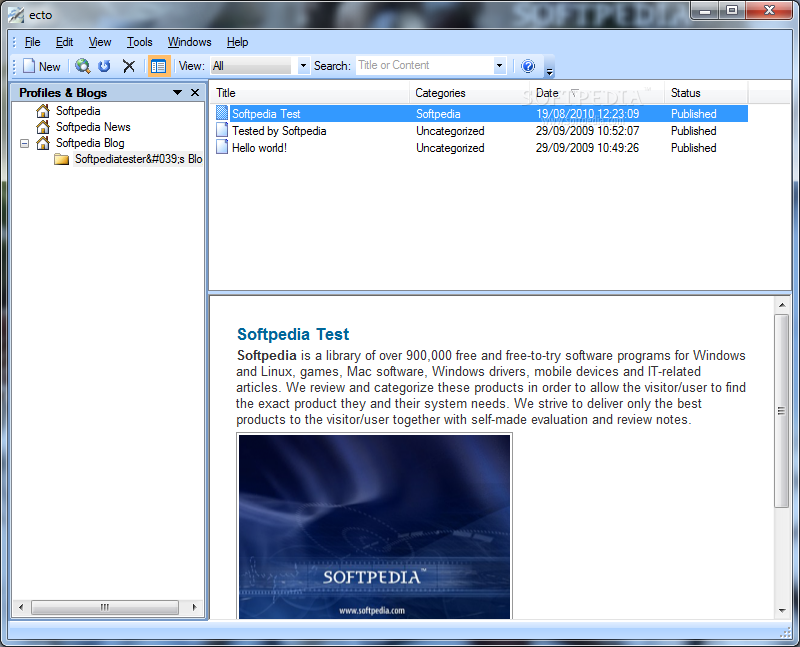The height and width of the screenshot is (647, 800).
Task: Open toolbar overflow options arrow
Action: (549, 72)
